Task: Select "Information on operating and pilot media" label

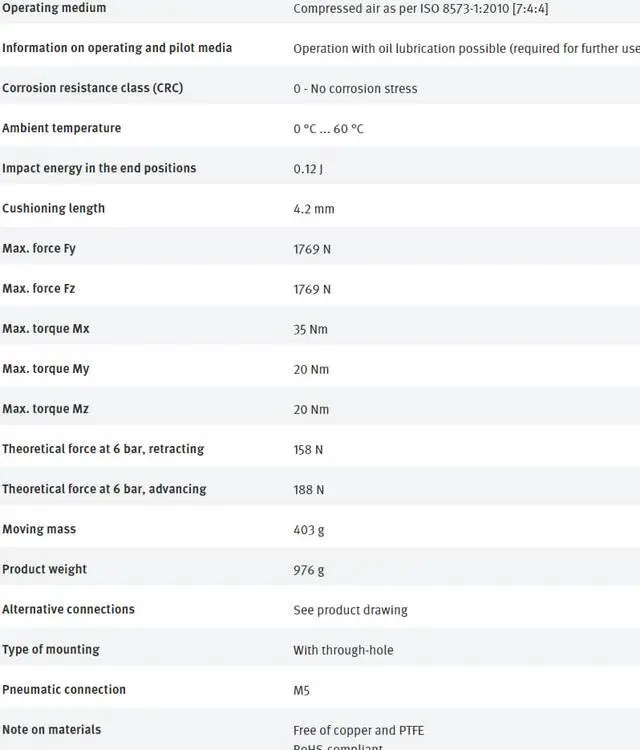Action: click(117, 48)
